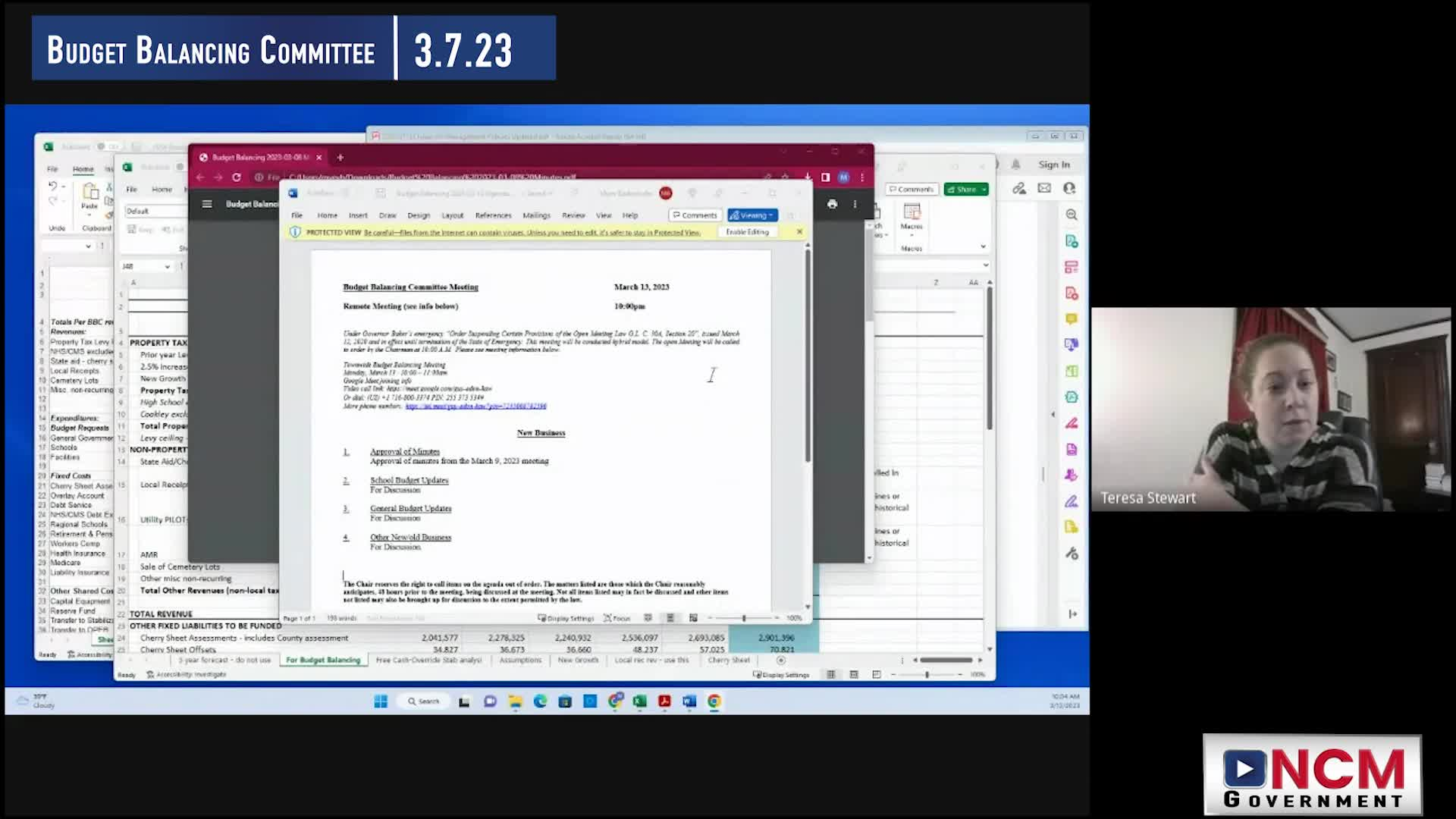The width and height of the screenshot is (1456, 819).
Task: Click the PDF viewer print icon
Action: 832,204
